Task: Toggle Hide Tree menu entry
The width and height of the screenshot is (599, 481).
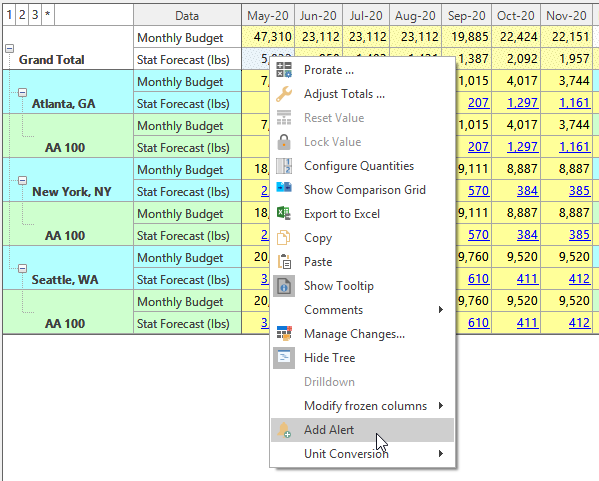Action: tap(363, 358)
